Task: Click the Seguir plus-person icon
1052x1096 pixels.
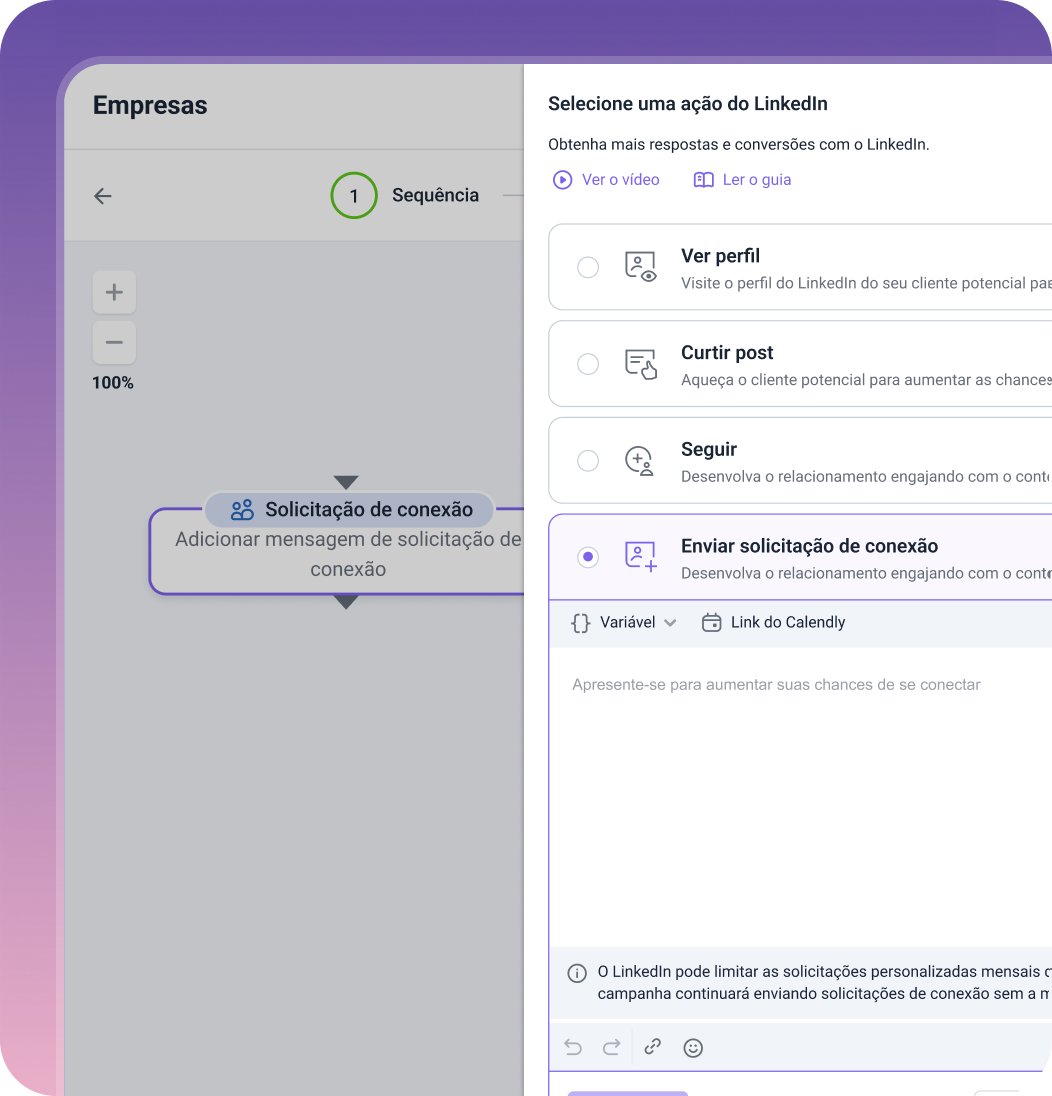Action: pos(639,461)
